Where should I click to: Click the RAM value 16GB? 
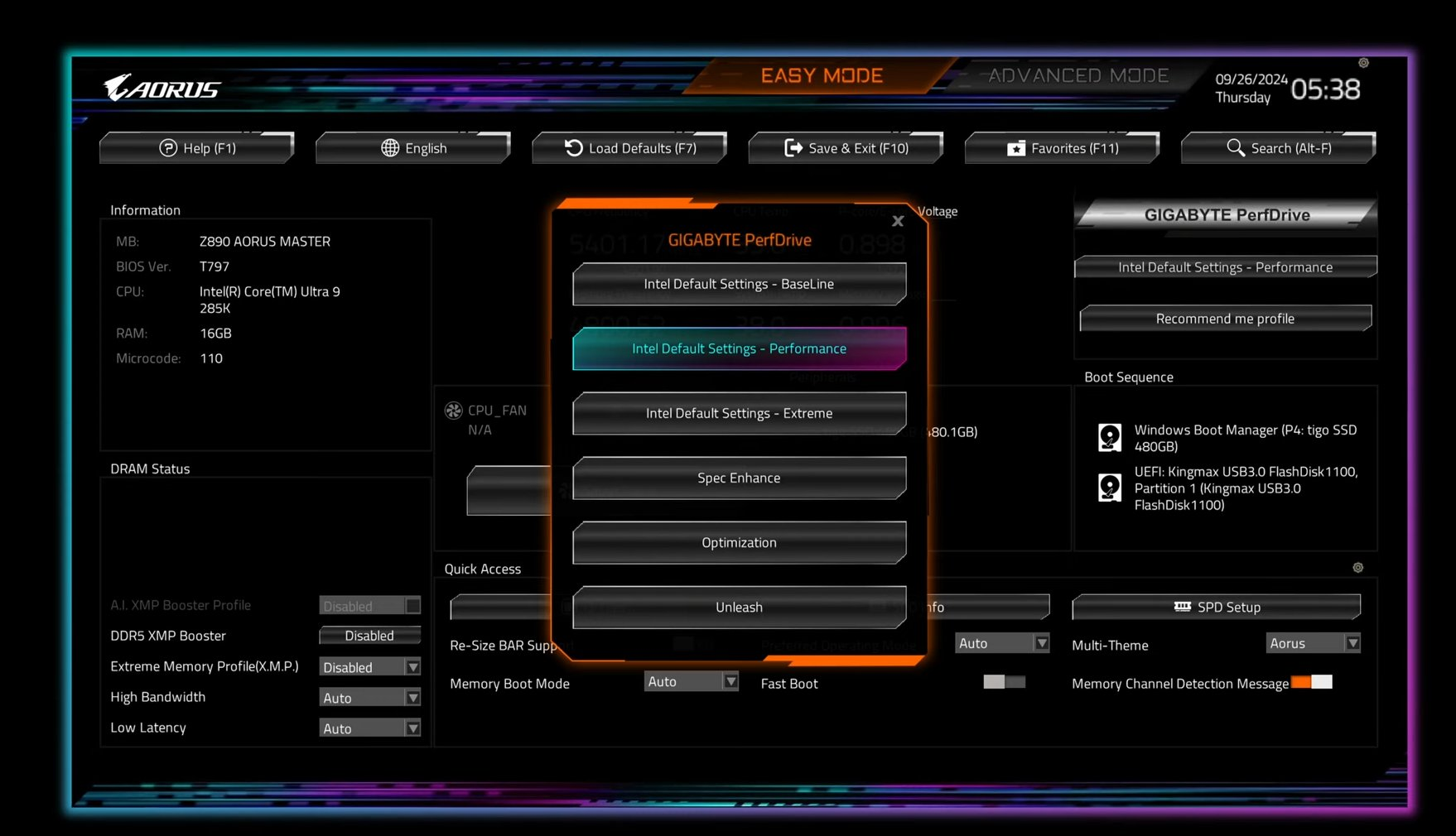tap(215, 334)
